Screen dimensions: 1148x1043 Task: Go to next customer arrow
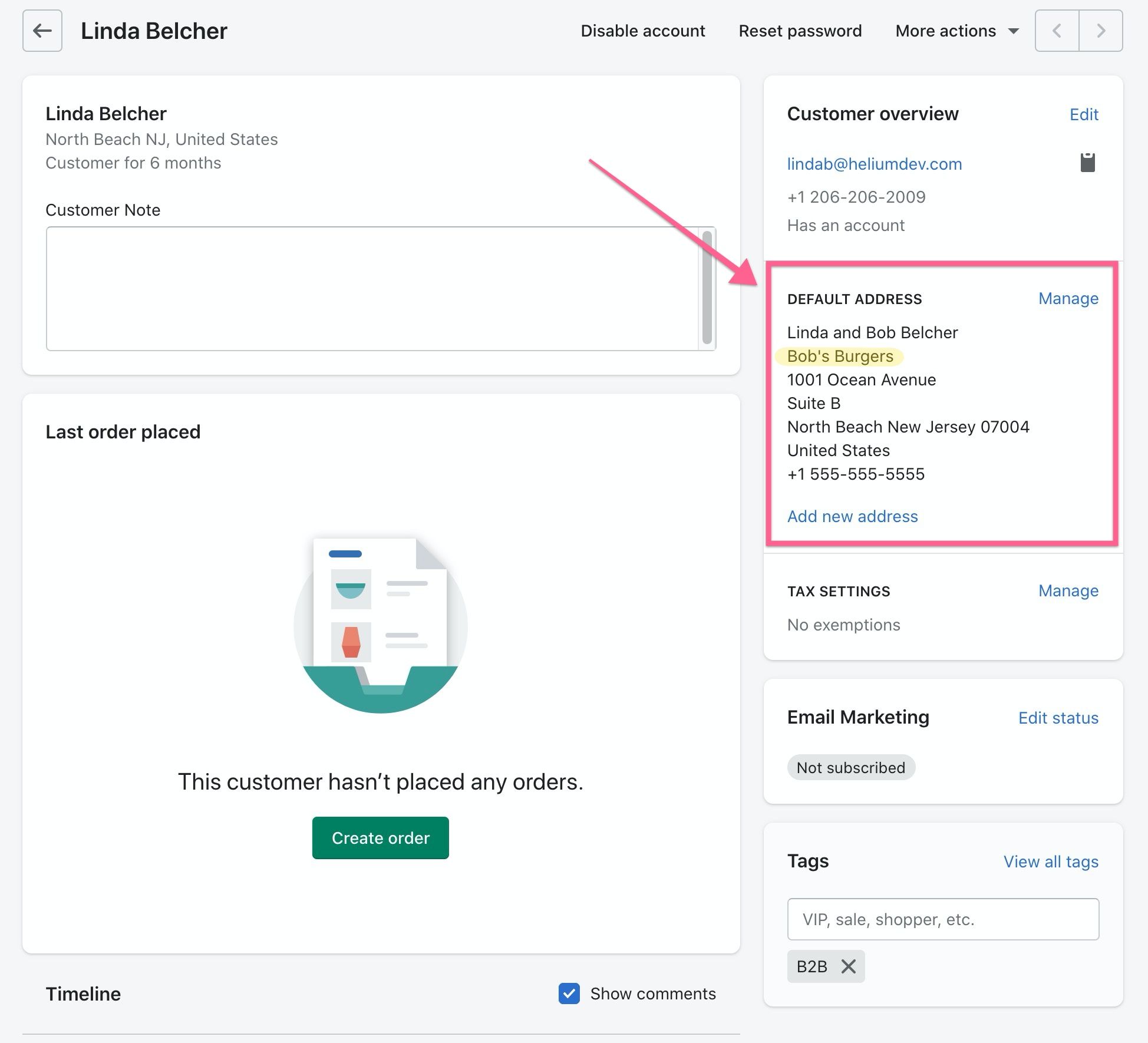pyautogui.click(x=1100, y=31)
